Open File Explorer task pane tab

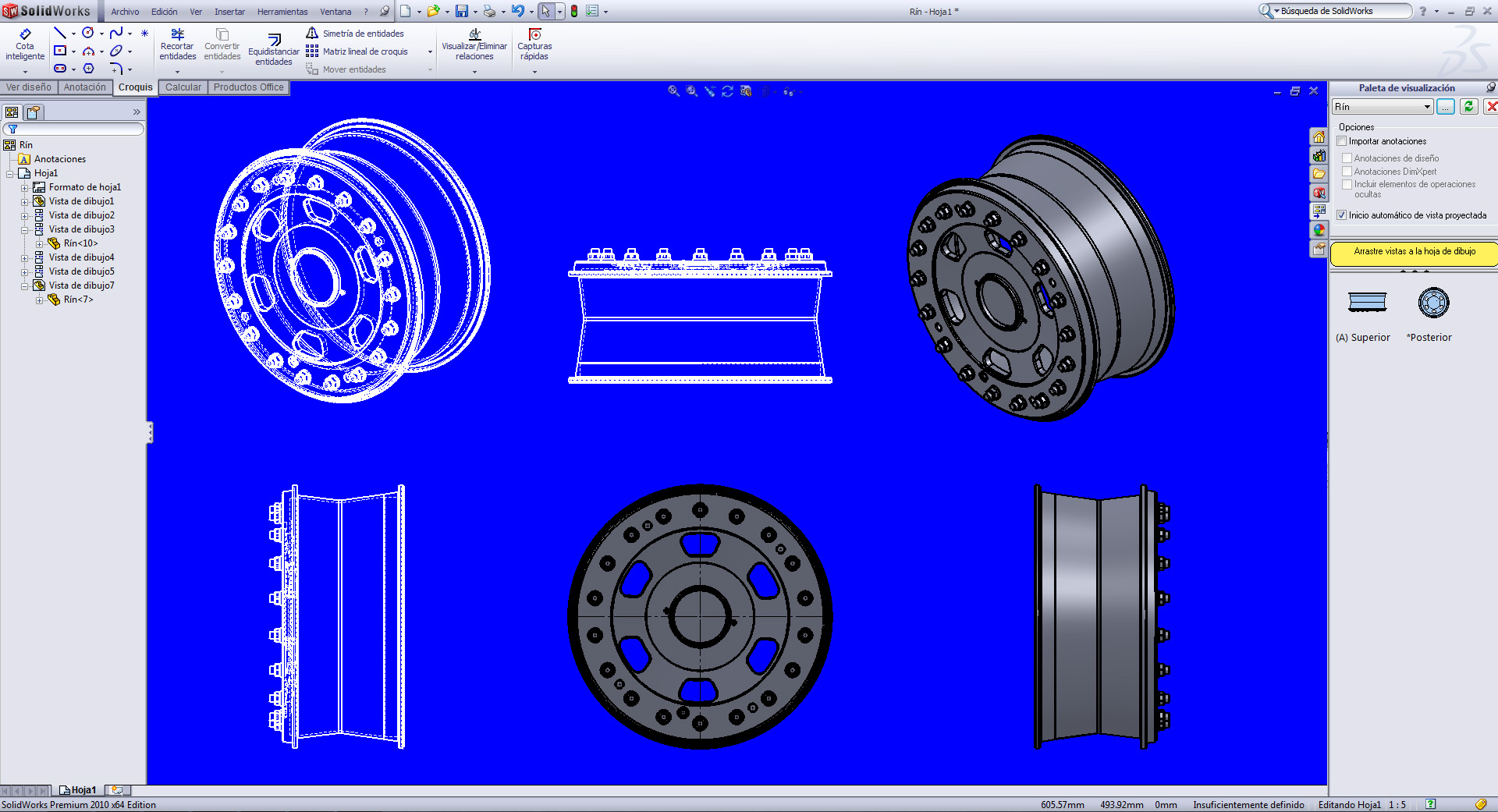tap(1319, 175)
